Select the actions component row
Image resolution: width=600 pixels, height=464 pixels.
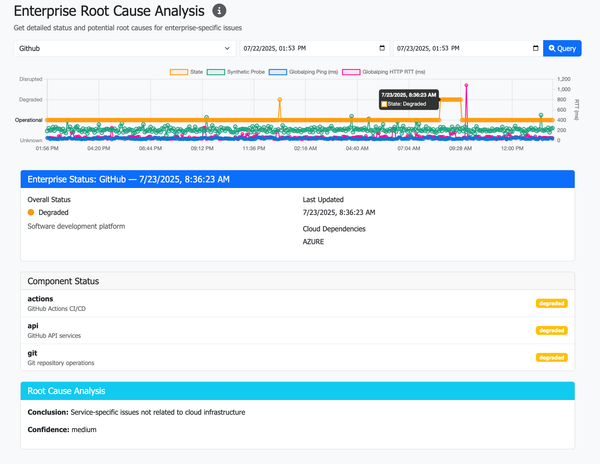click(297, 303)
